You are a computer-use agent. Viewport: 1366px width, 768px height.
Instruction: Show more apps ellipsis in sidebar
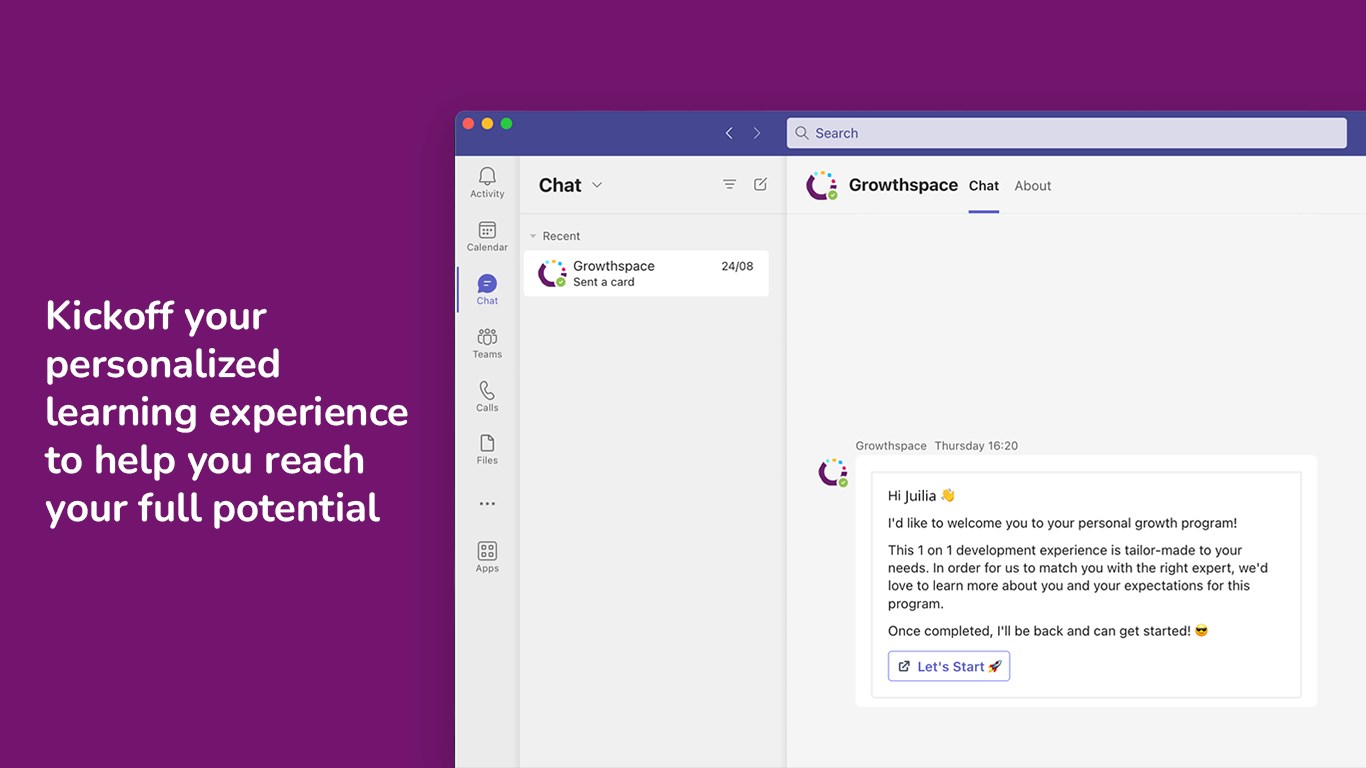487,504
